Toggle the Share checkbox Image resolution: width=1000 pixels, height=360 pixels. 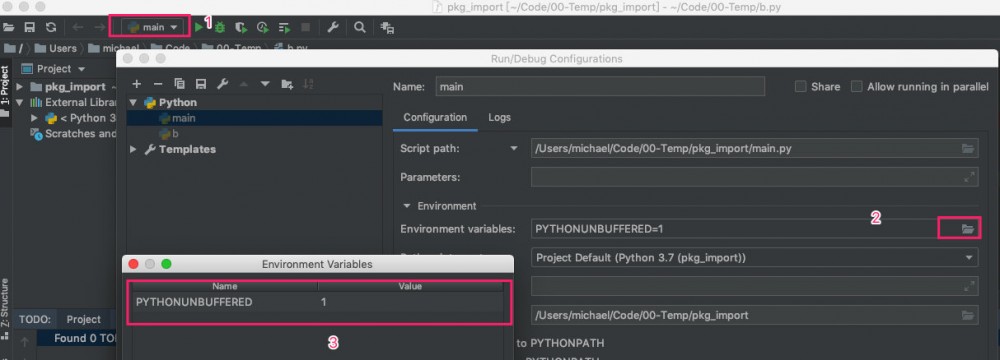point(800,87)
